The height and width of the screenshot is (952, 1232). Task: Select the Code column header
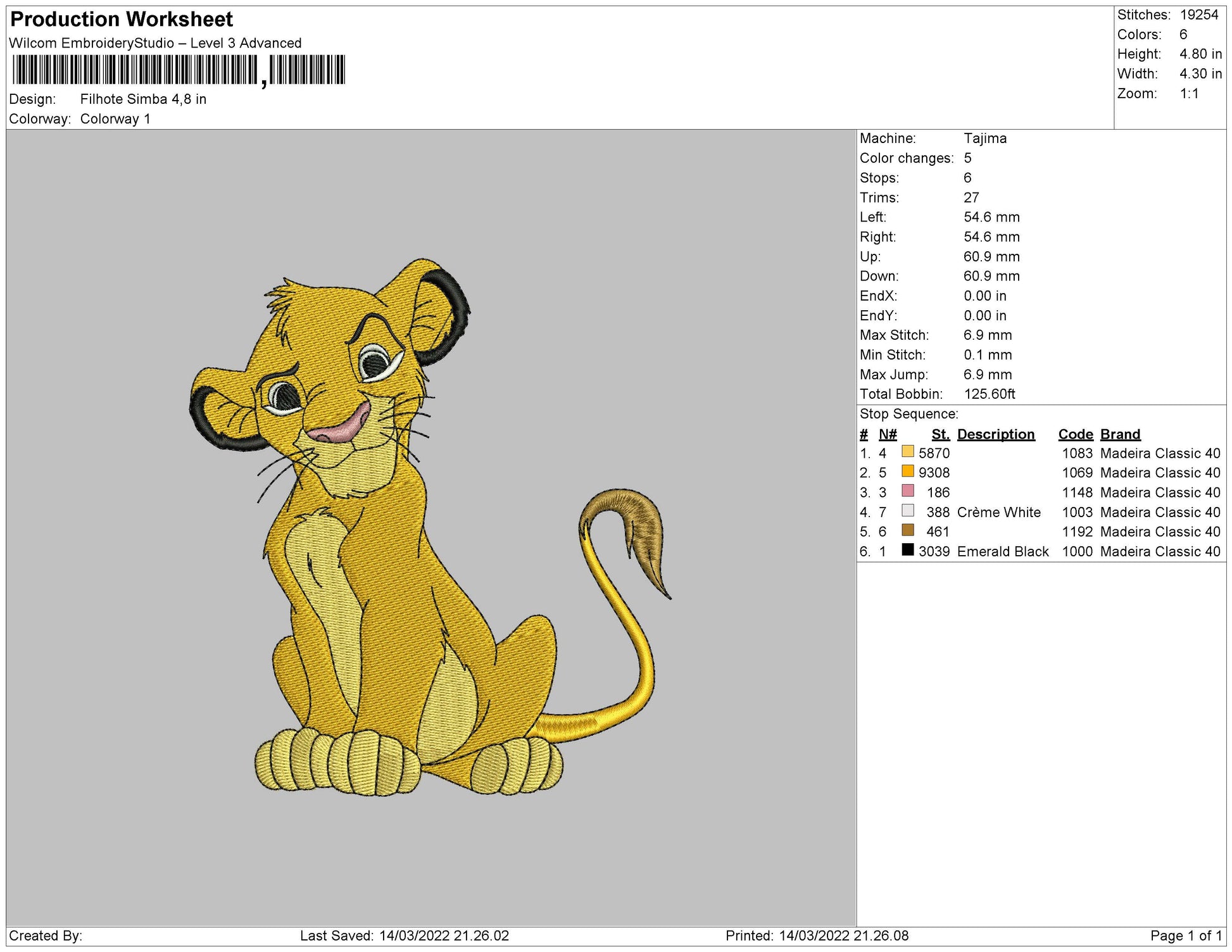click(1075, 434)
